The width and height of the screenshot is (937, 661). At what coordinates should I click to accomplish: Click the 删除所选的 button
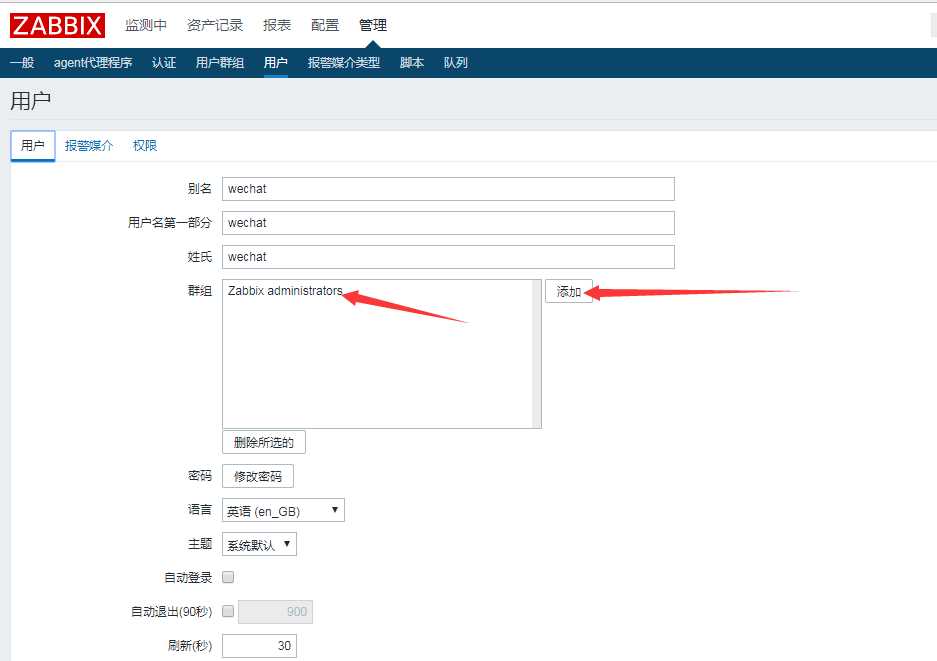(x=264, y=442)
